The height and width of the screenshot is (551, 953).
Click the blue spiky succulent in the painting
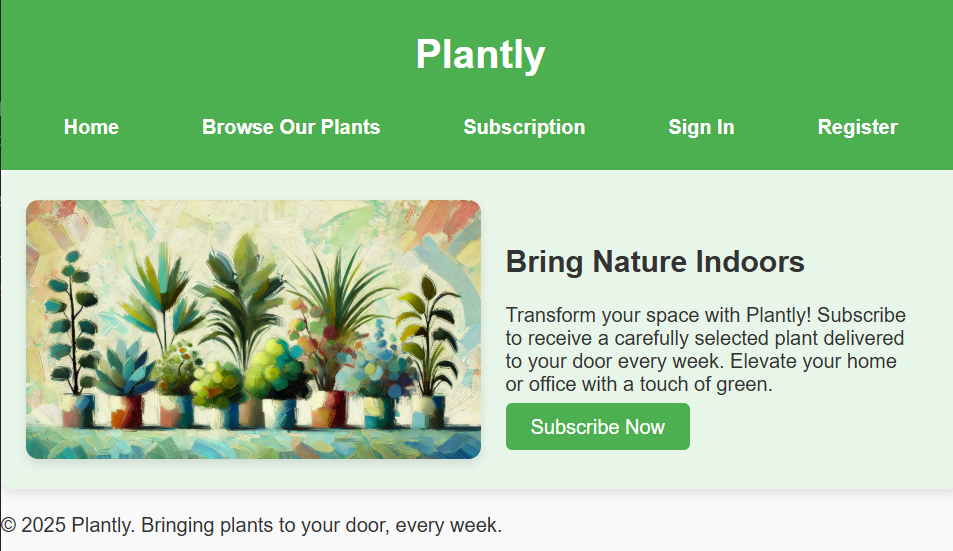tap(125, 365)
